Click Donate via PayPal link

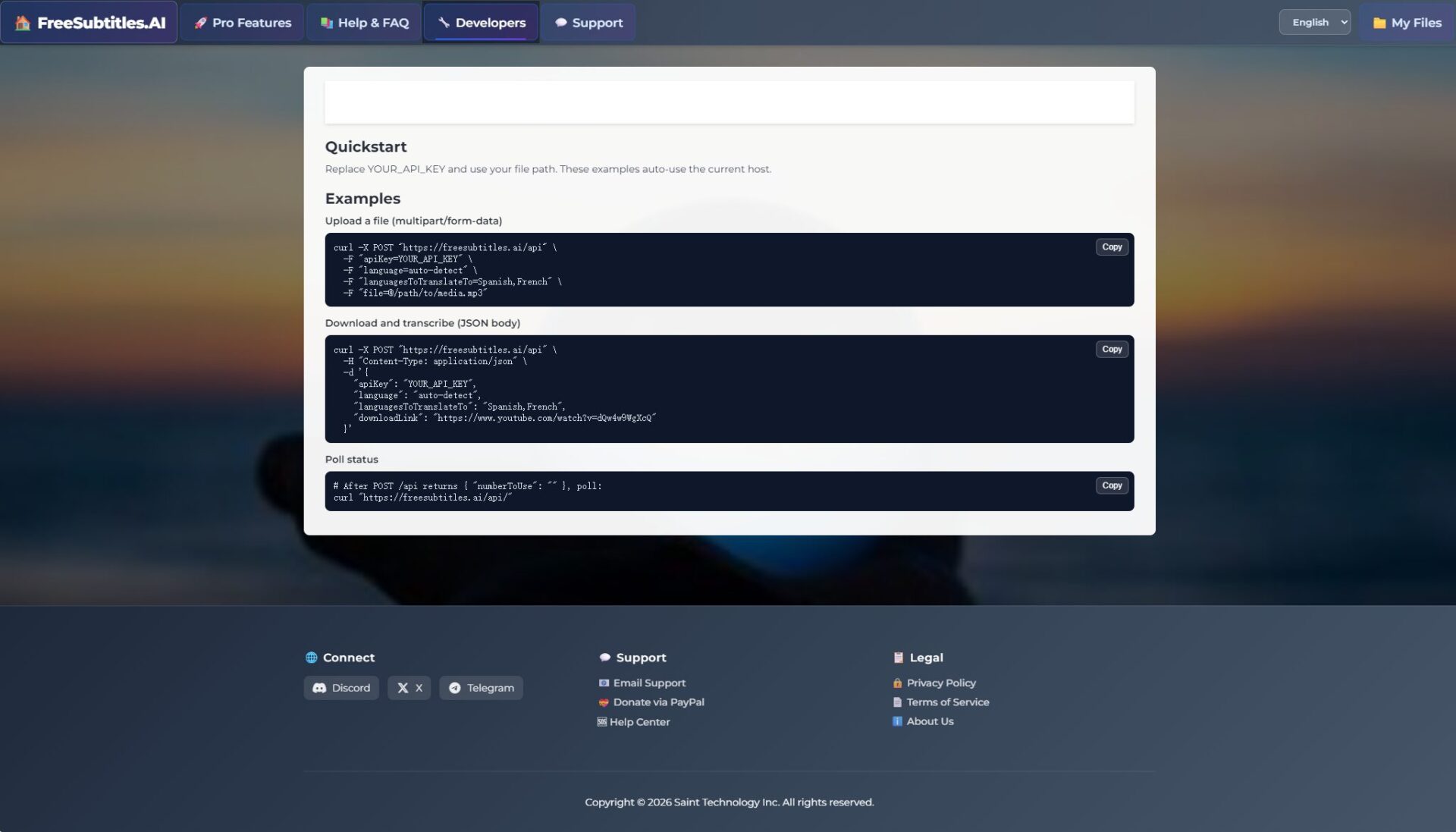coord(657,702)
